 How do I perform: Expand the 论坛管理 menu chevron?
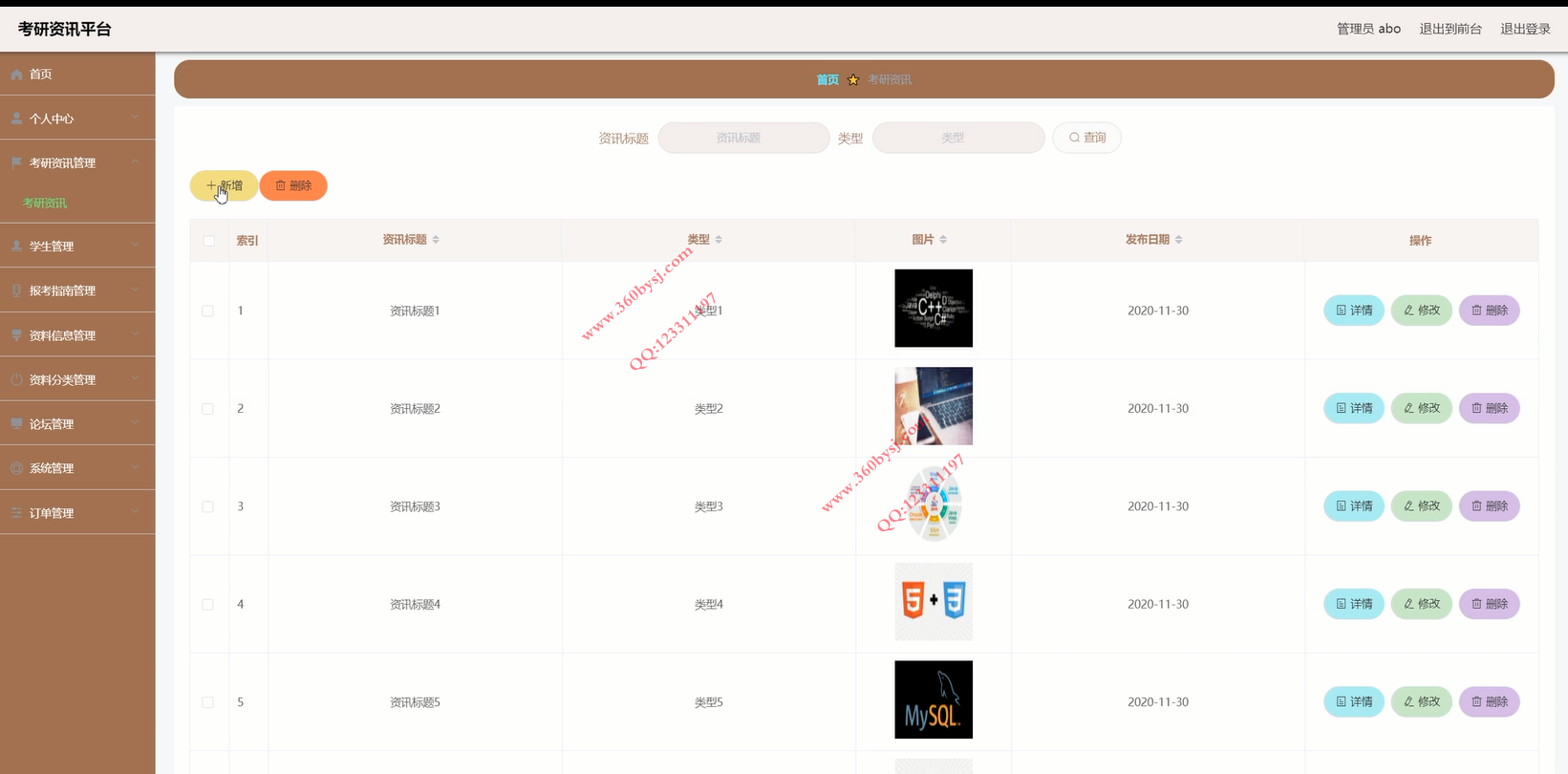pos(136,423)
